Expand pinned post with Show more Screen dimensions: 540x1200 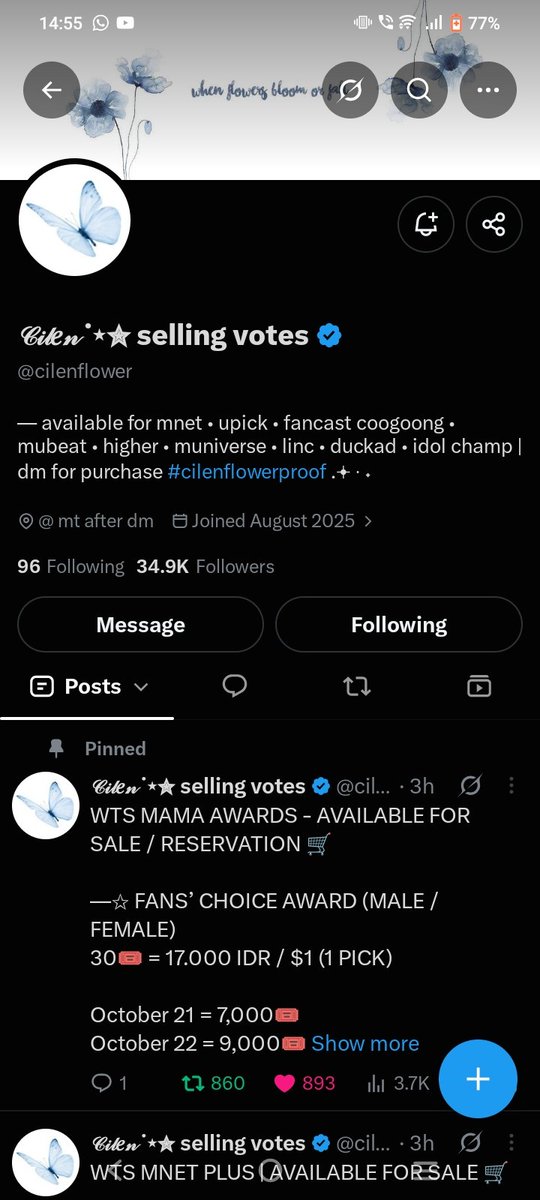point(365,1043)
